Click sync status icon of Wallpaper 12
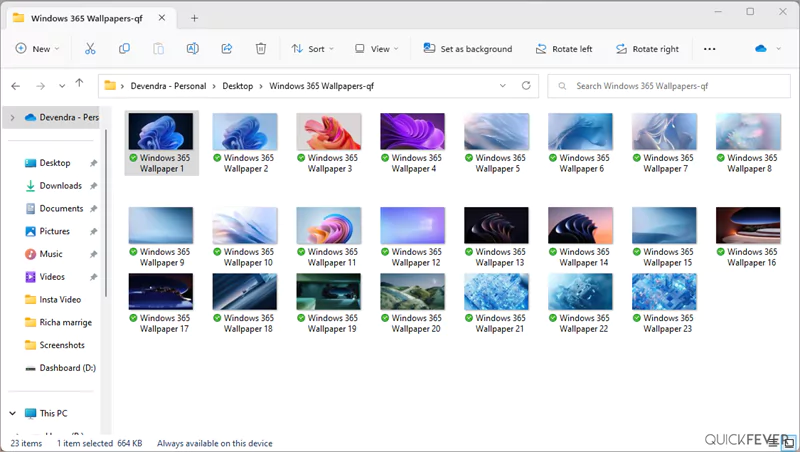Image resolution: width=800 pixels, height=452 pixels. (x=385, y=252)
